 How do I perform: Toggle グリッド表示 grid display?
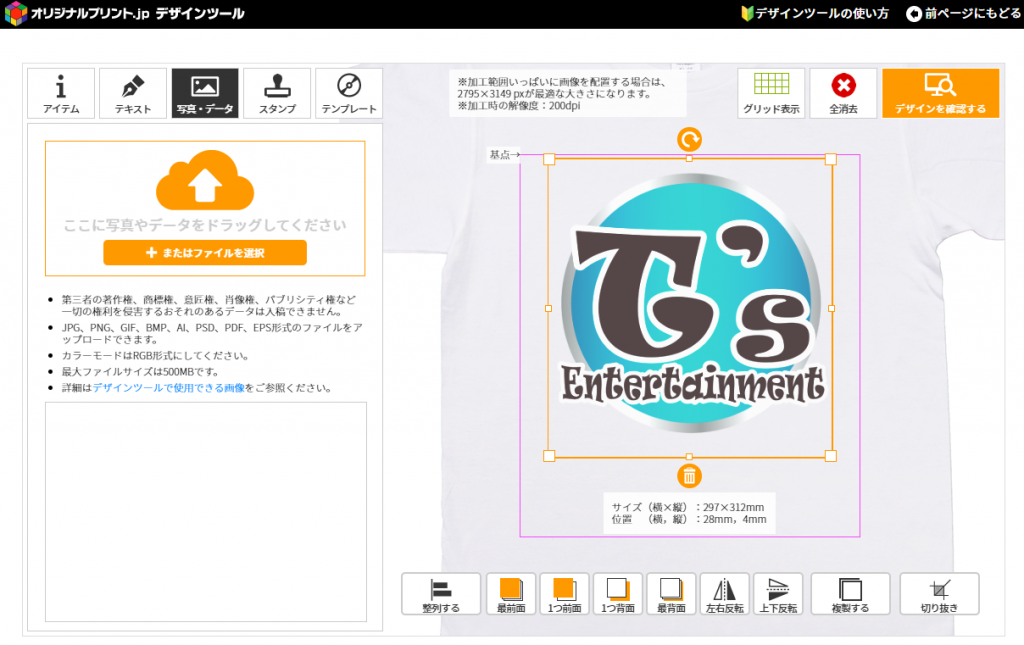[771, 93]
